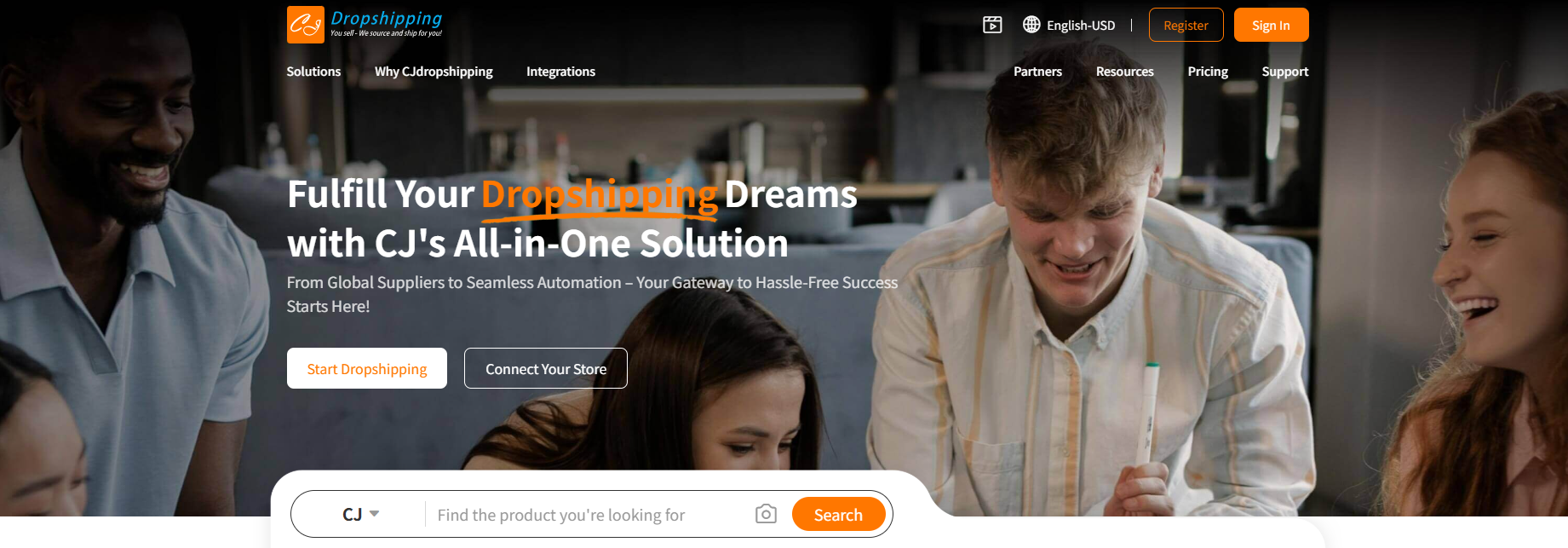Click the Connect Your Store button
This screenshot has height=548, width=1568.
[x=546, y=368]
